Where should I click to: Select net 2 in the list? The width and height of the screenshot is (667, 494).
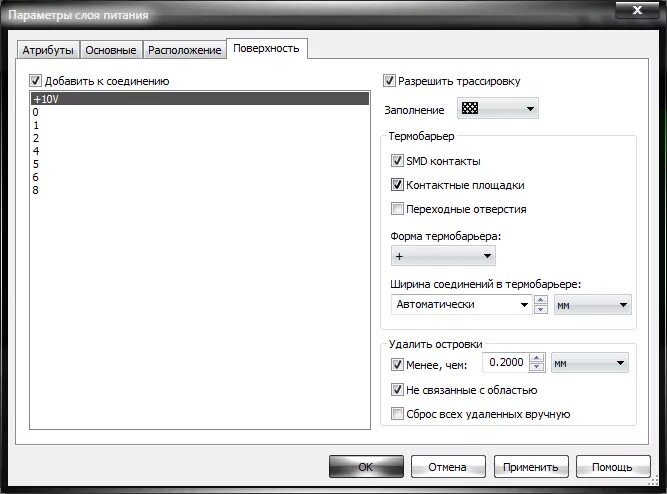click(200, 138)
